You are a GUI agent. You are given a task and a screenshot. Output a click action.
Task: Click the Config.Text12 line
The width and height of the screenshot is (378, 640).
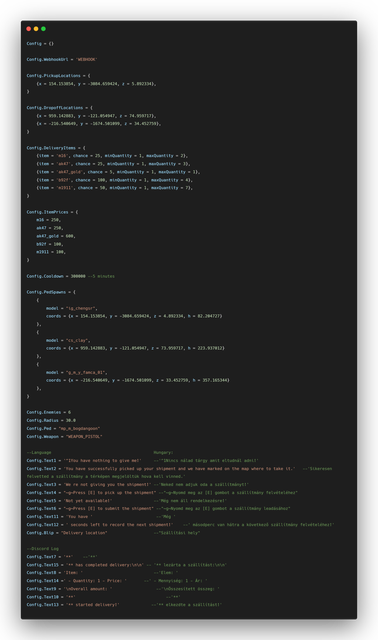(x=180, y=524)
